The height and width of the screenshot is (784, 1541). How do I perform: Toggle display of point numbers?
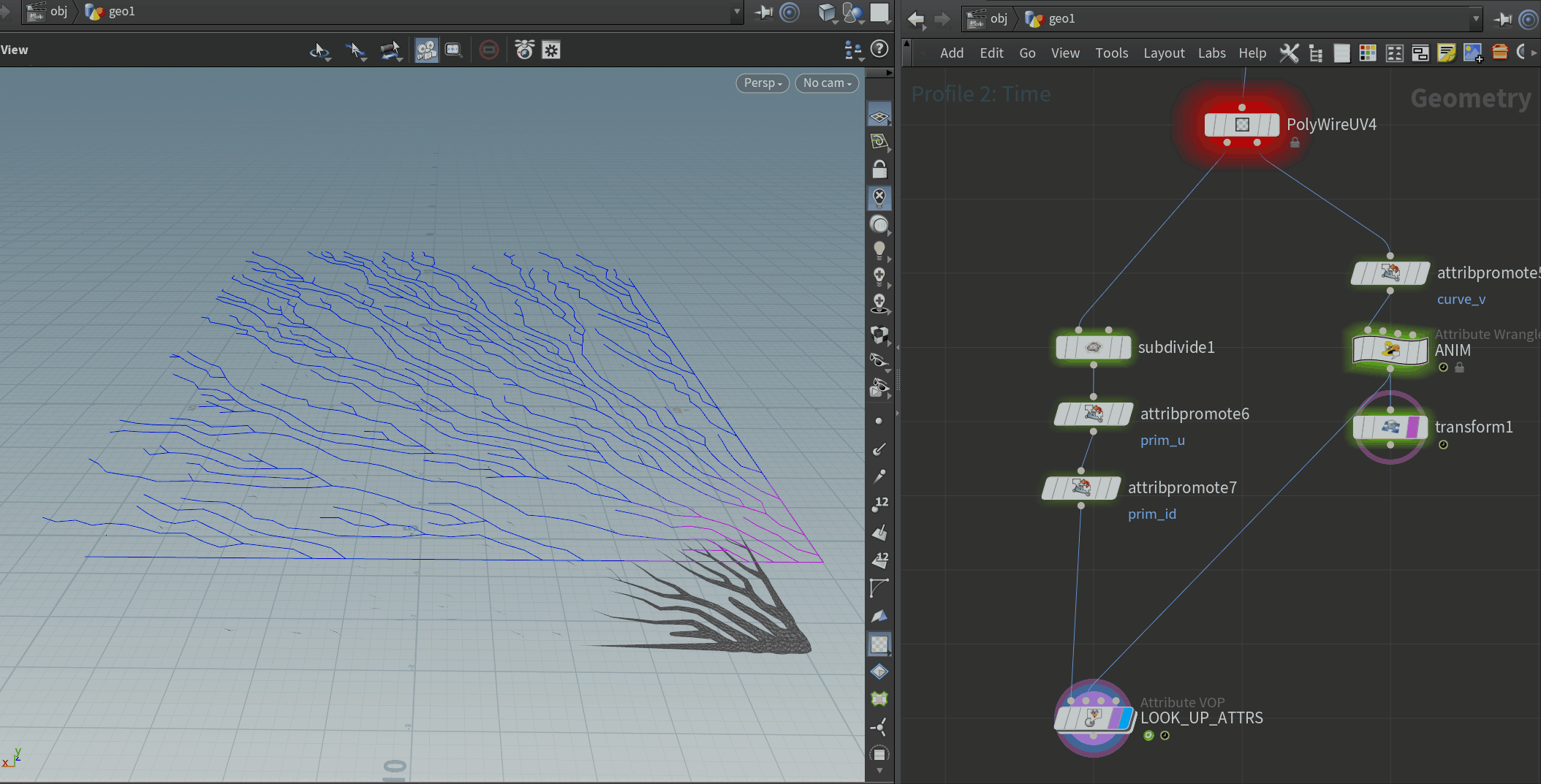[x=879, y=503]
